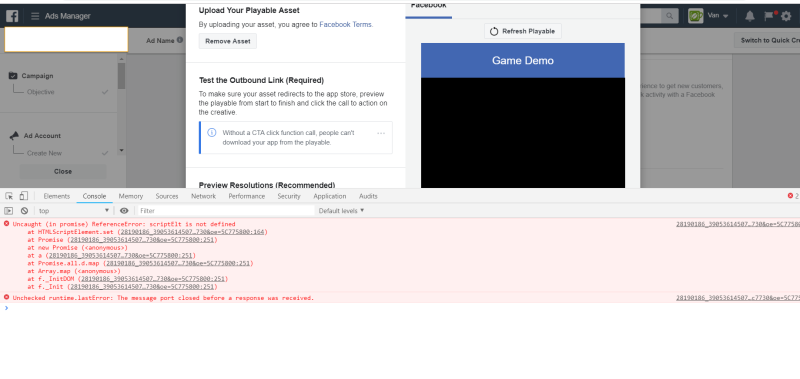
Task: Toggle the live expression eye icon
Action: point(124,211)
